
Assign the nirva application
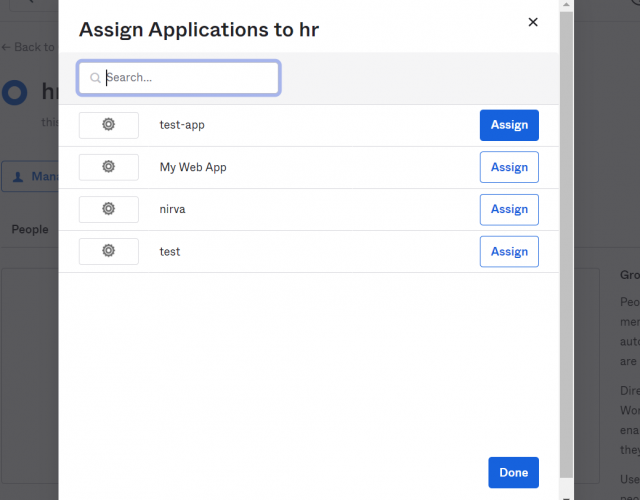click(x=509, y=209)
